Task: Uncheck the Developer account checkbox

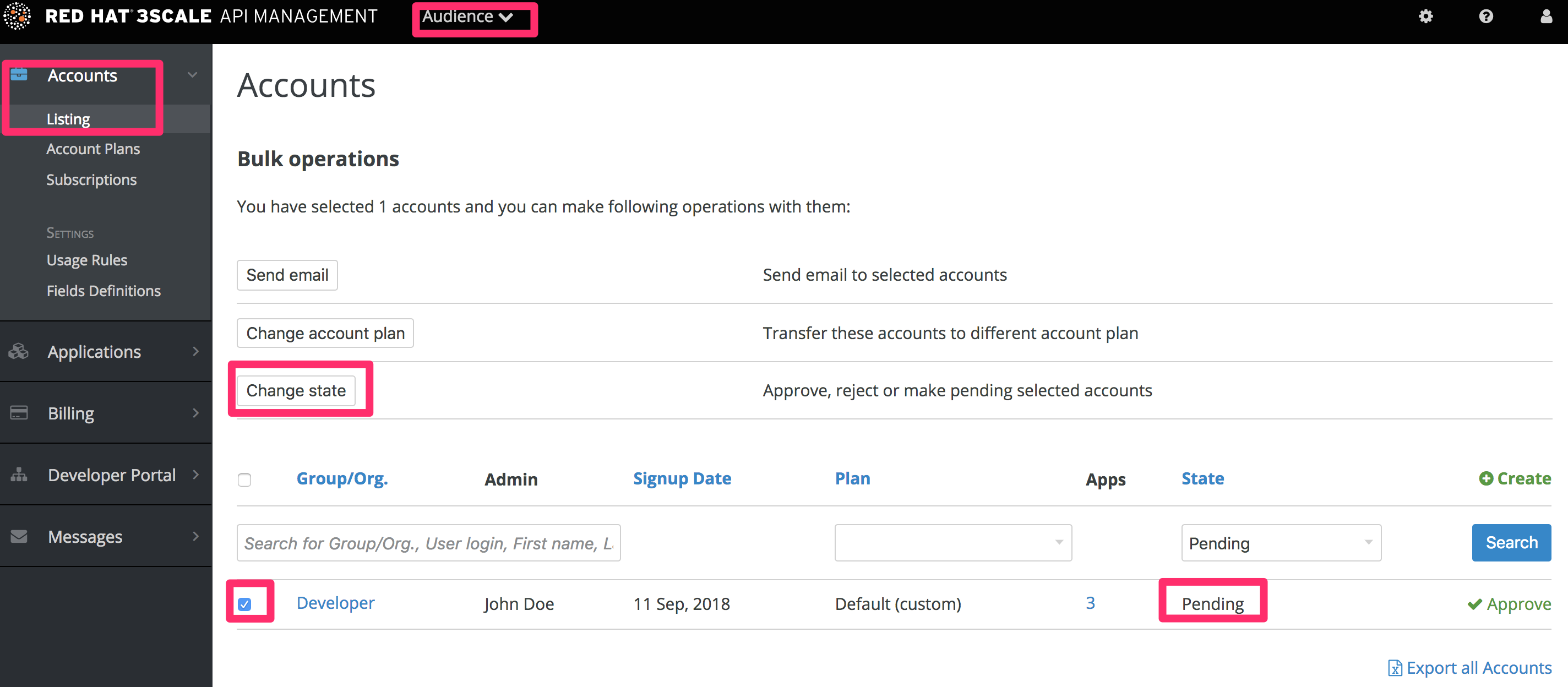Action: coord(244,604)
